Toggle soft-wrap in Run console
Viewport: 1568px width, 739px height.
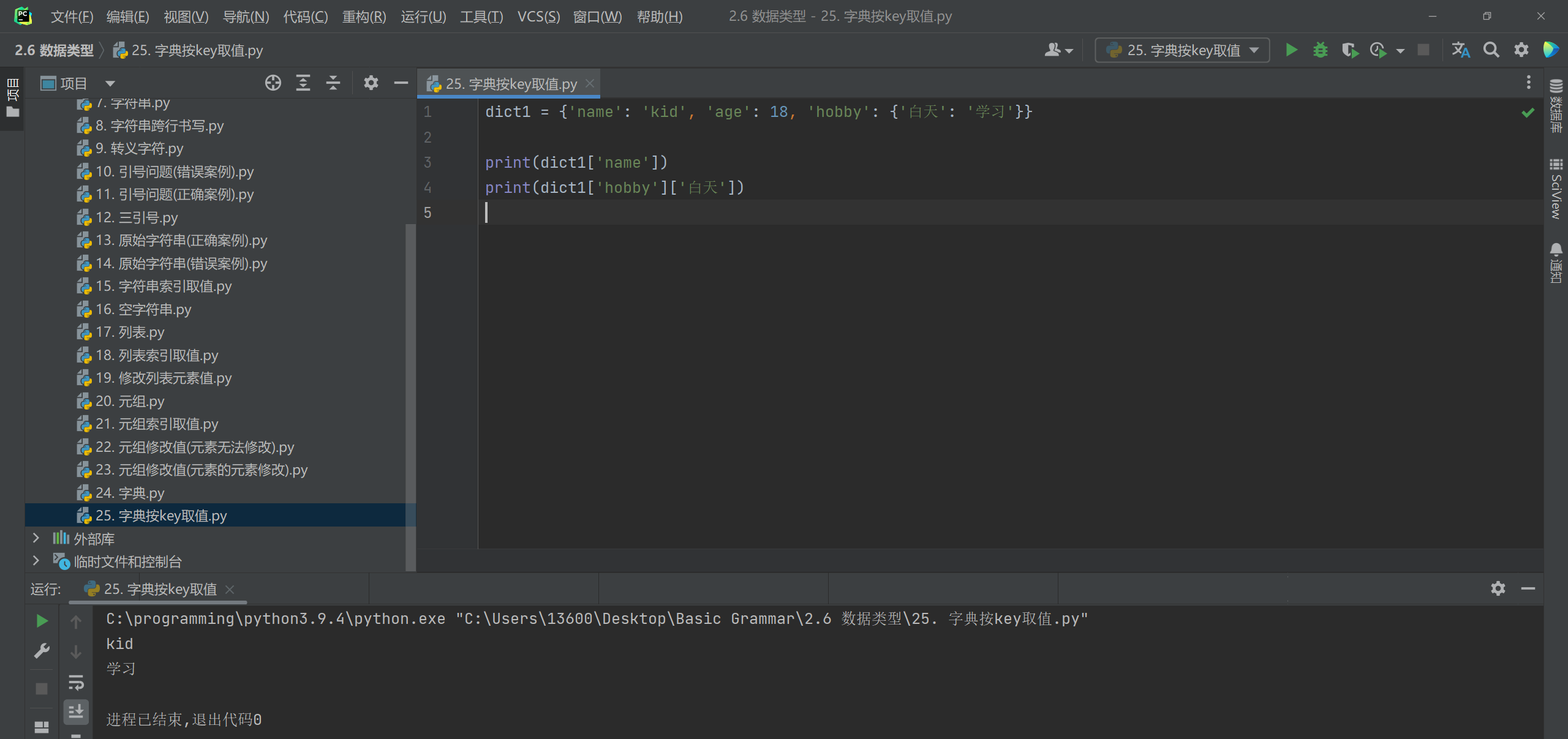(76, 682)
